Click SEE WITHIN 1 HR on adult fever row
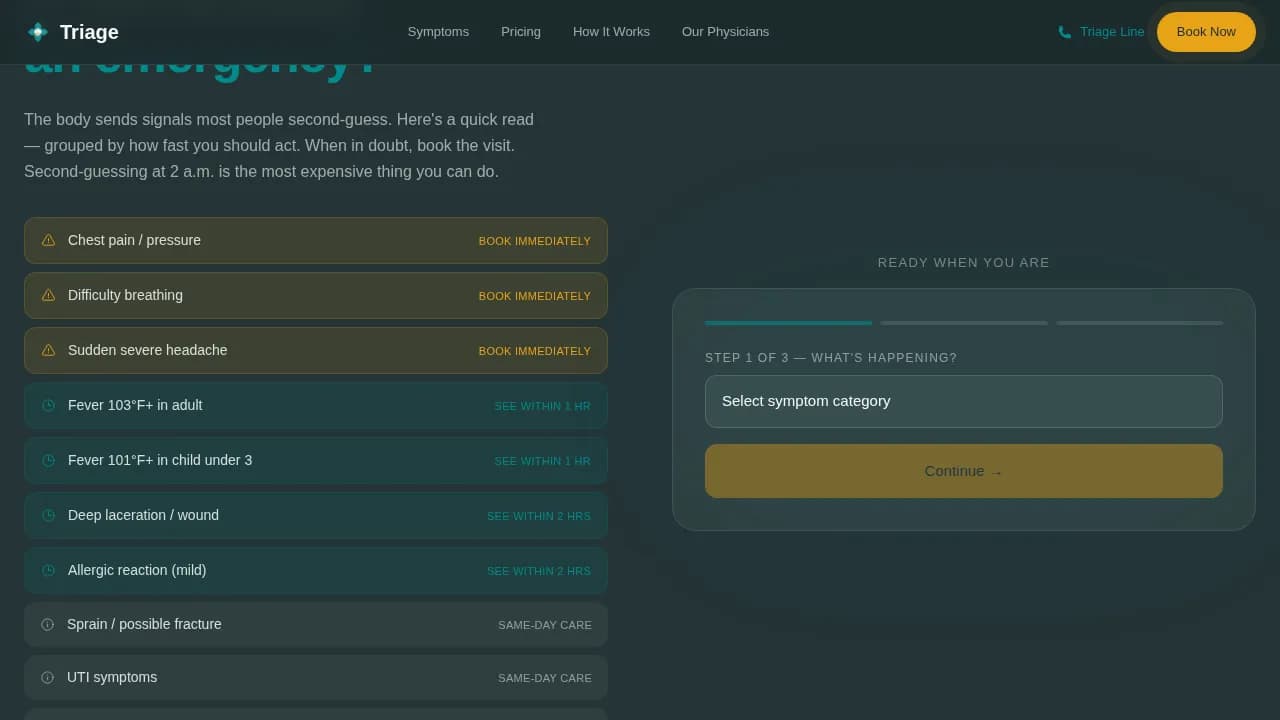 click(x=543, y=406)
